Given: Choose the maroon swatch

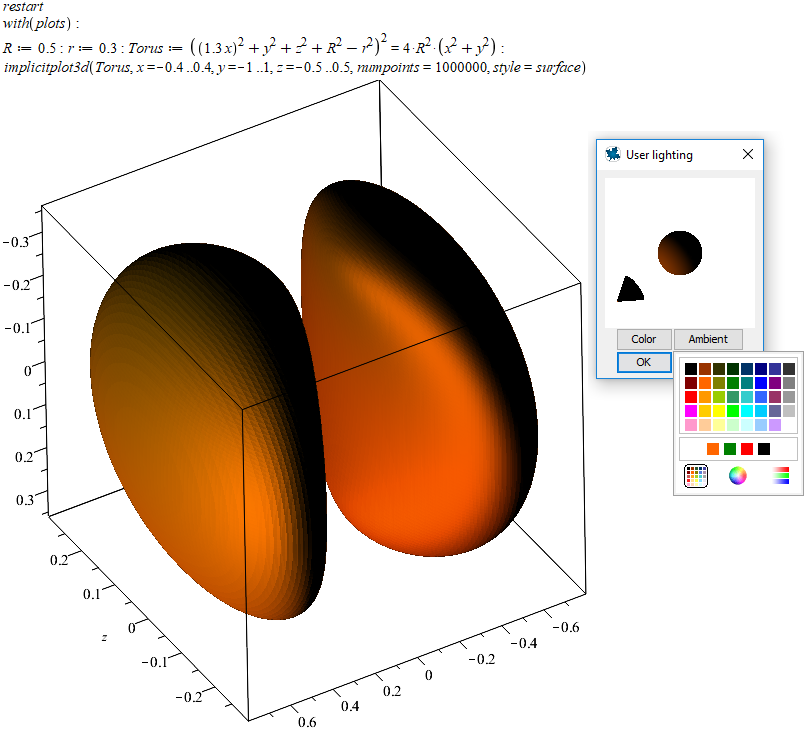Looking at the screenshot, I should coord(691,383).
